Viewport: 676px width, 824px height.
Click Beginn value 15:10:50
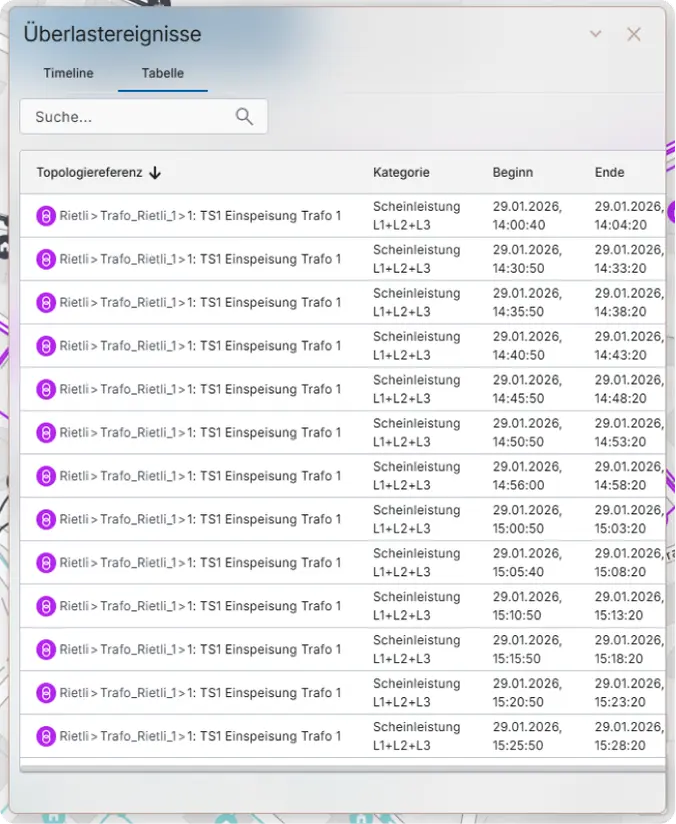527,606
